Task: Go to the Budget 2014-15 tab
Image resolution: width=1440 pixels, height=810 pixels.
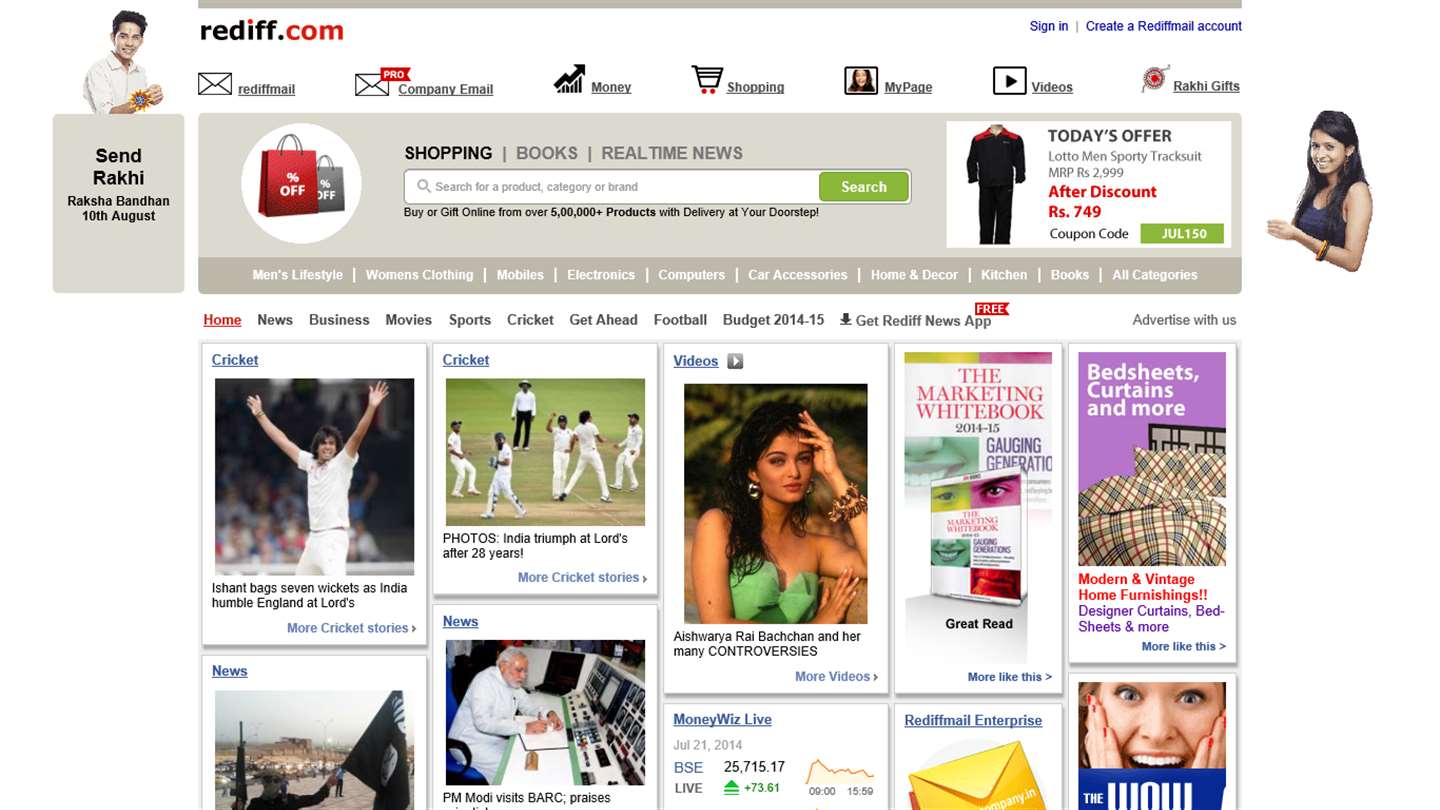Action: pyautogui.click(x=774, y=320)
